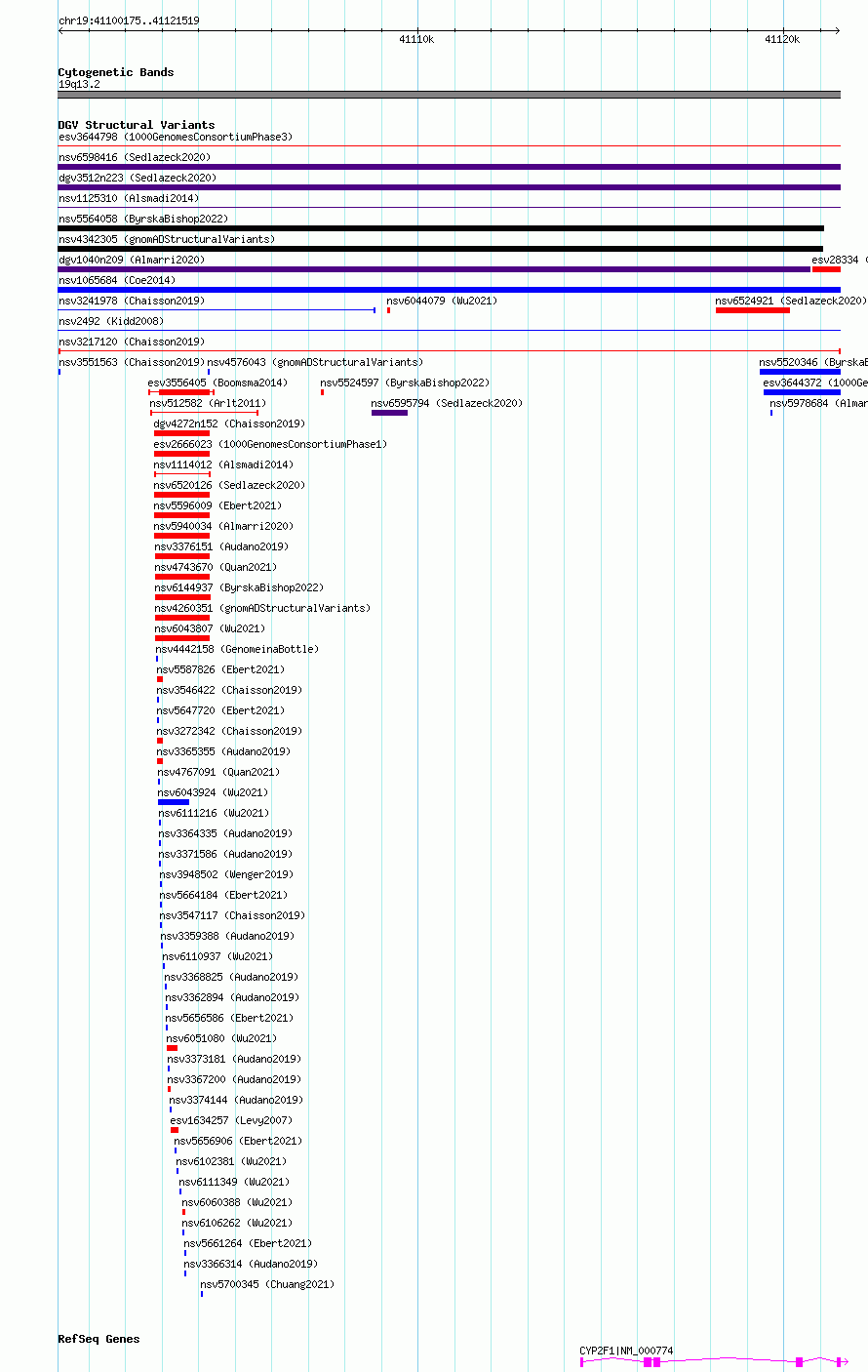The width and height of the screenshot is (868, 1372).
Task: Click variant nsv3551563 (Chaisson2019)
Action: click(132, 362)
